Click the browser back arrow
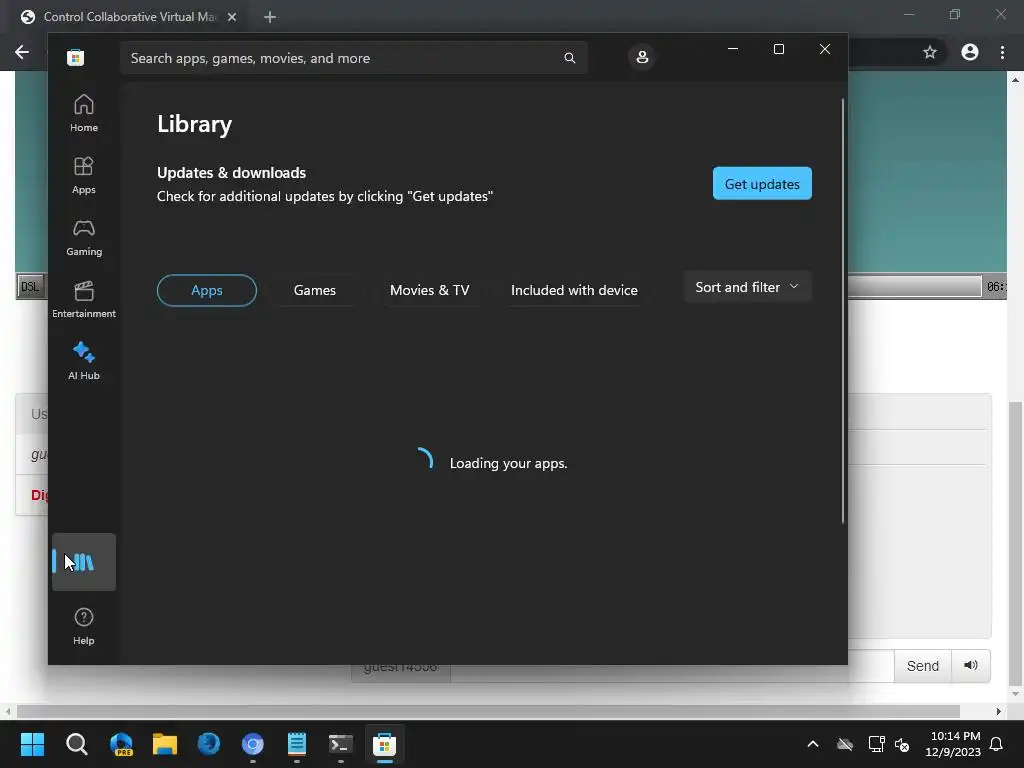Screen dimensions: 1024x768 pos(22,52)
